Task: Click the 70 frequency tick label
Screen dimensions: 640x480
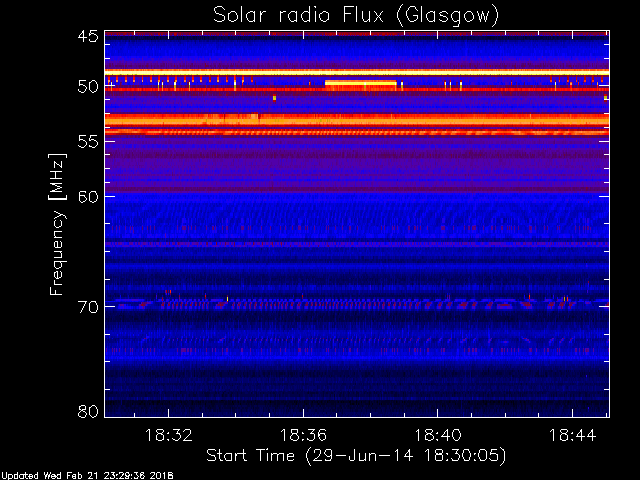Action: [x=88, y=307]
